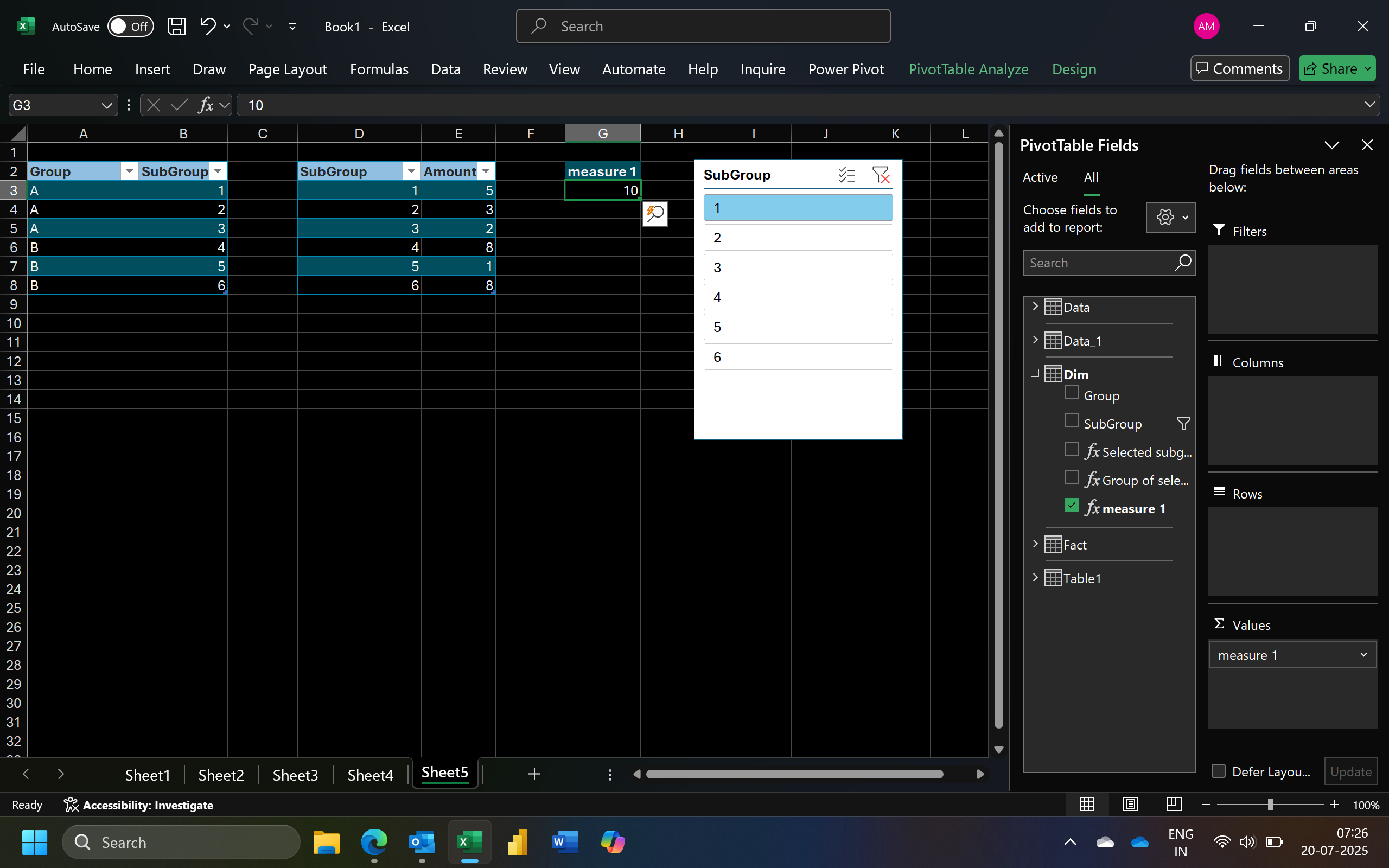The width and height of the screenshot is (1389, 868).
Task: Open Word from the taskbar
Action: click(x=564, y=842)
